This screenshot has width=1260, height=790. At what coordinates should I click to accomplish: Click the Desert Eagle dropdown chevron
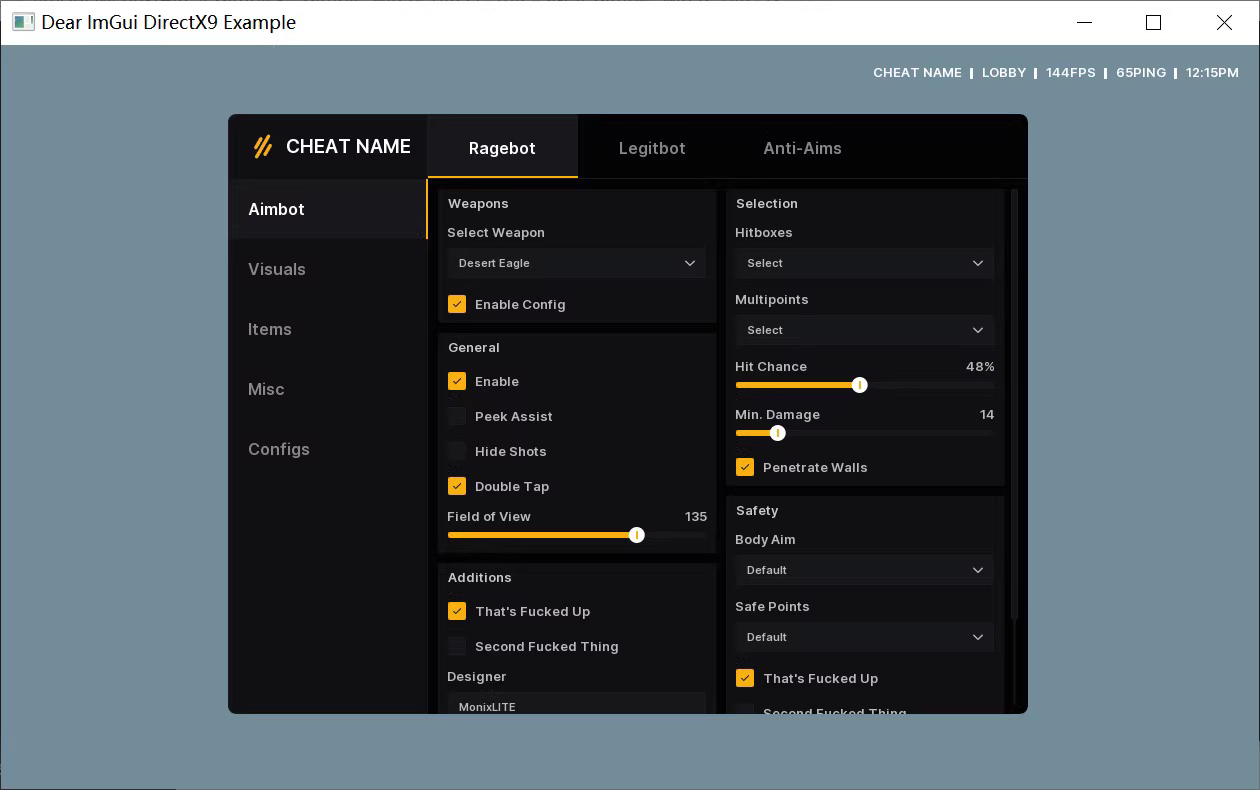[x=689, y=263]
